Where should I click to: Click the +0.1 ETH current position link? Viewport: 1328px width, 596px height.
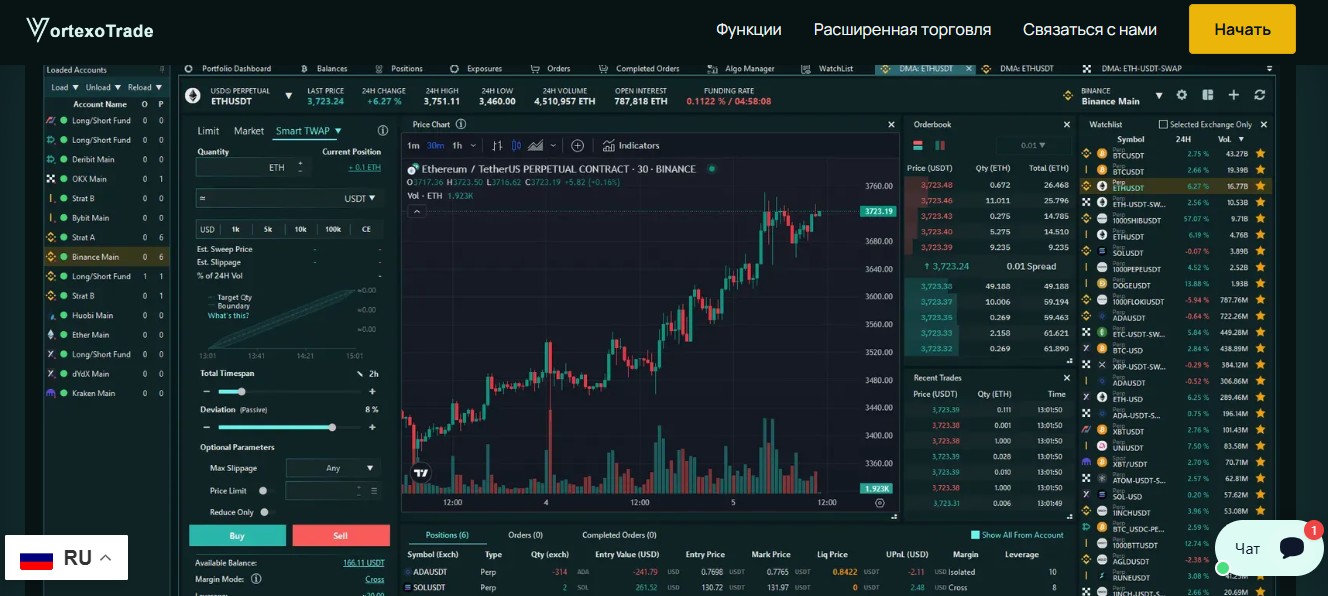[x=364, y=167]
